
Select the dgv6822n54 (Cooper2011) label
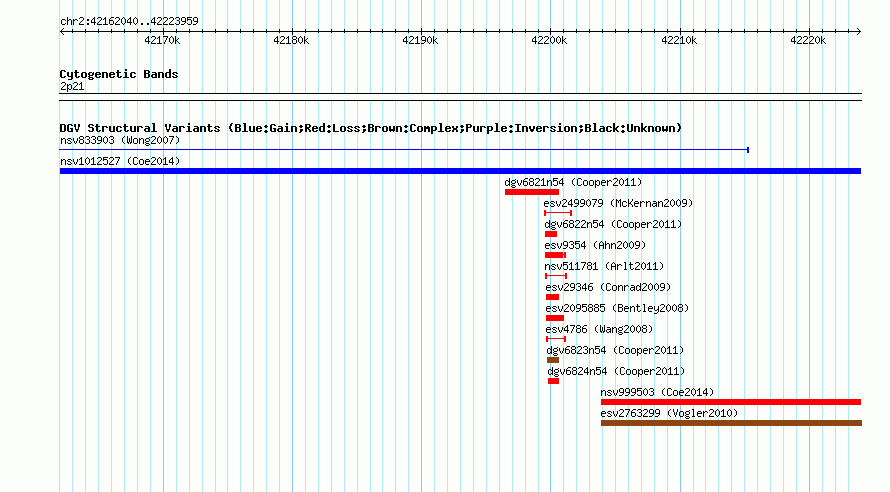613,224
